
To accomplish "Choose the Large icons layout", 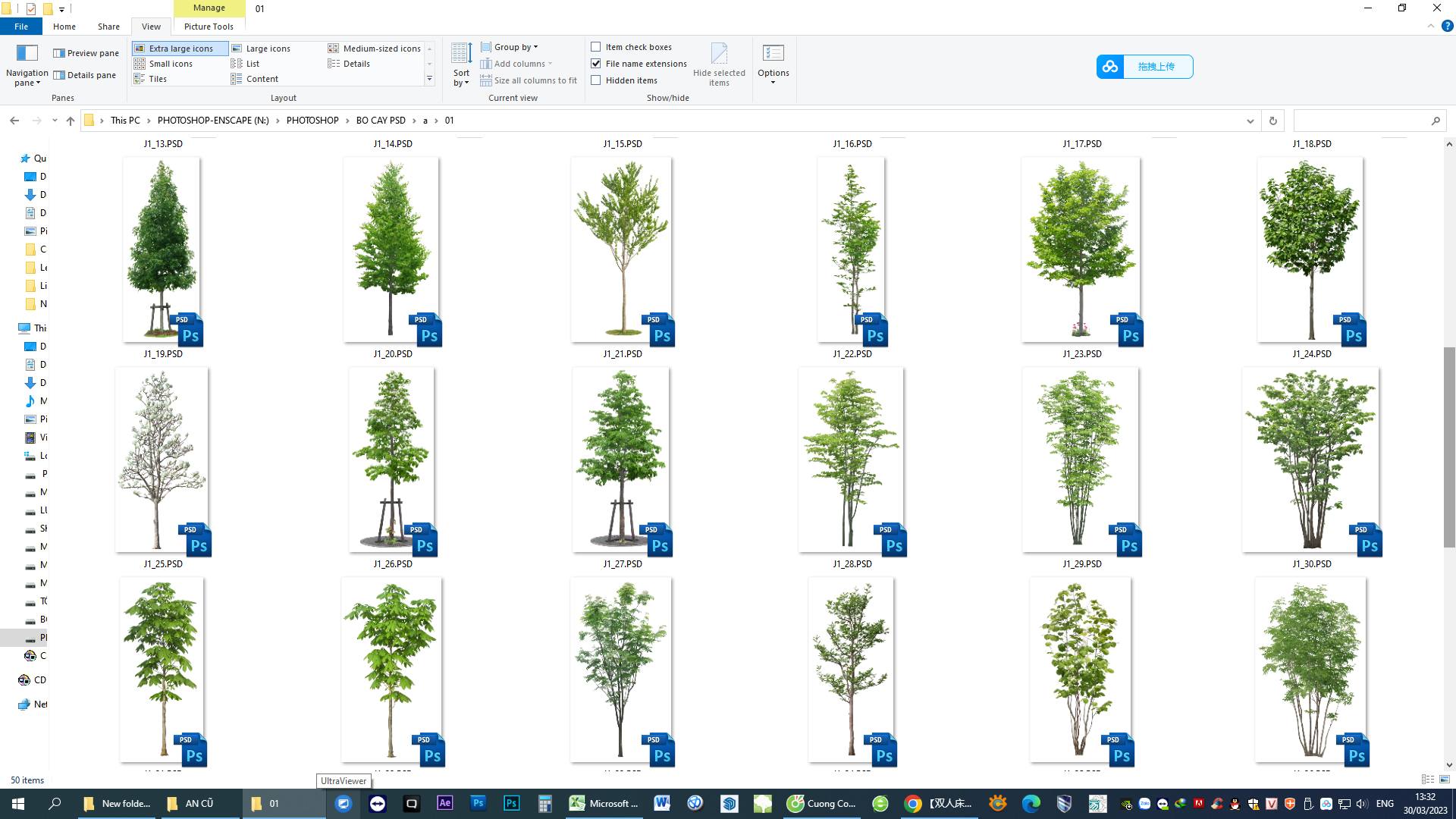I will coord(260,49).
